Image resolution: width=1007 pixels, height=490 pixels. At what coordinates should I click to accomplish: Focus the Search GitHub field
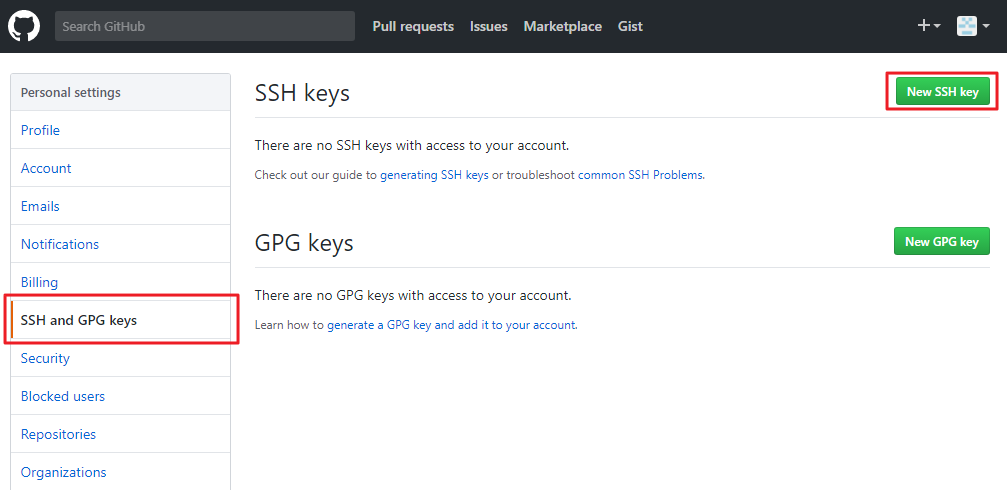(205, 26)
